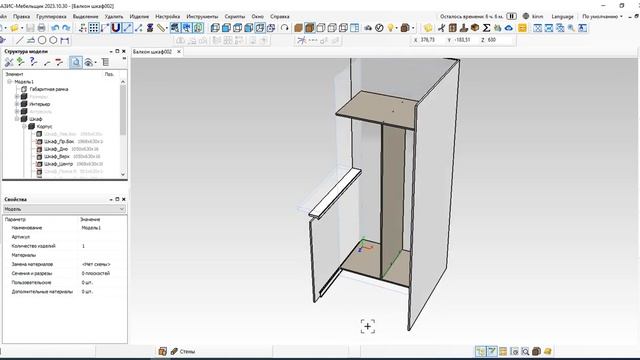Click the stamp tool icon
640x360 pixels.
click(464, 28)
